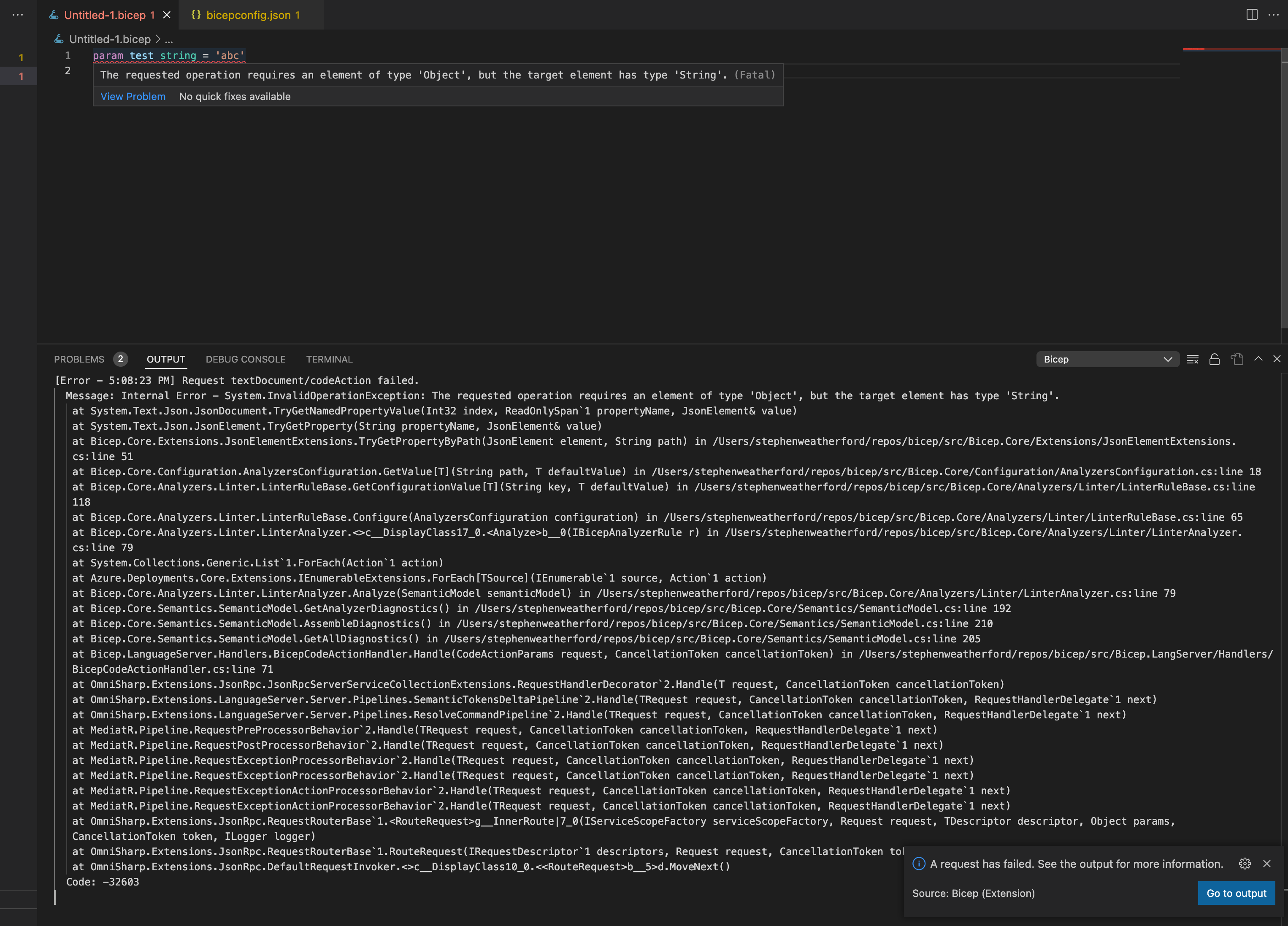Open the output in a new editor
Viewport: 1288px width, 926px height.
pos(1237,359)
